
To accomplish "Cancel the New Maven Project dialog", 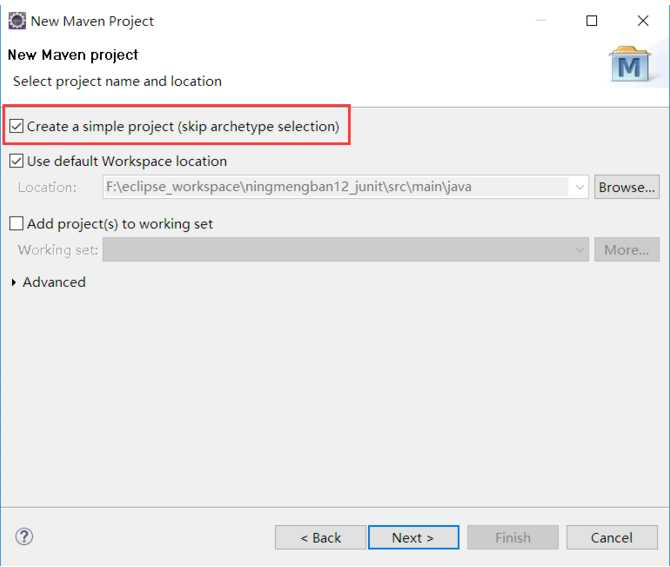I will (x=611, y=538).
